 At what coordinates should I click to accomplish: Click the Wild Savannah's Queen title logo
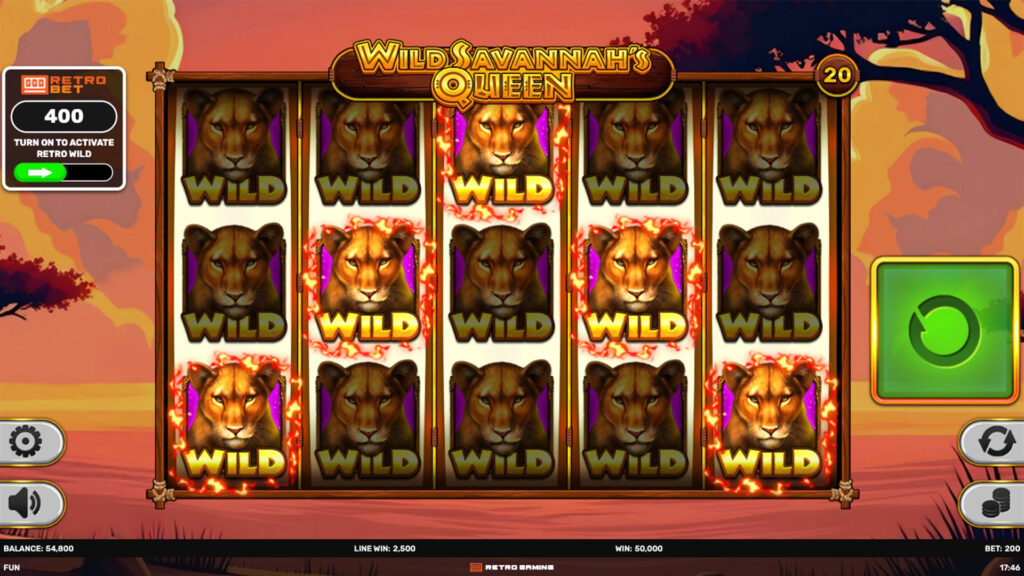coord(503,72)
